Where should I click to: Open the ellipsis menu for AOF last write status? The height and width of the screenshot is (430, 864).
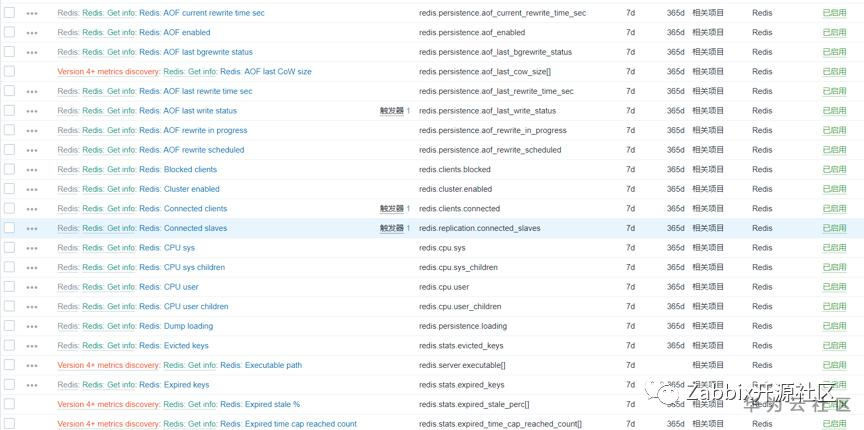(32, 111)
